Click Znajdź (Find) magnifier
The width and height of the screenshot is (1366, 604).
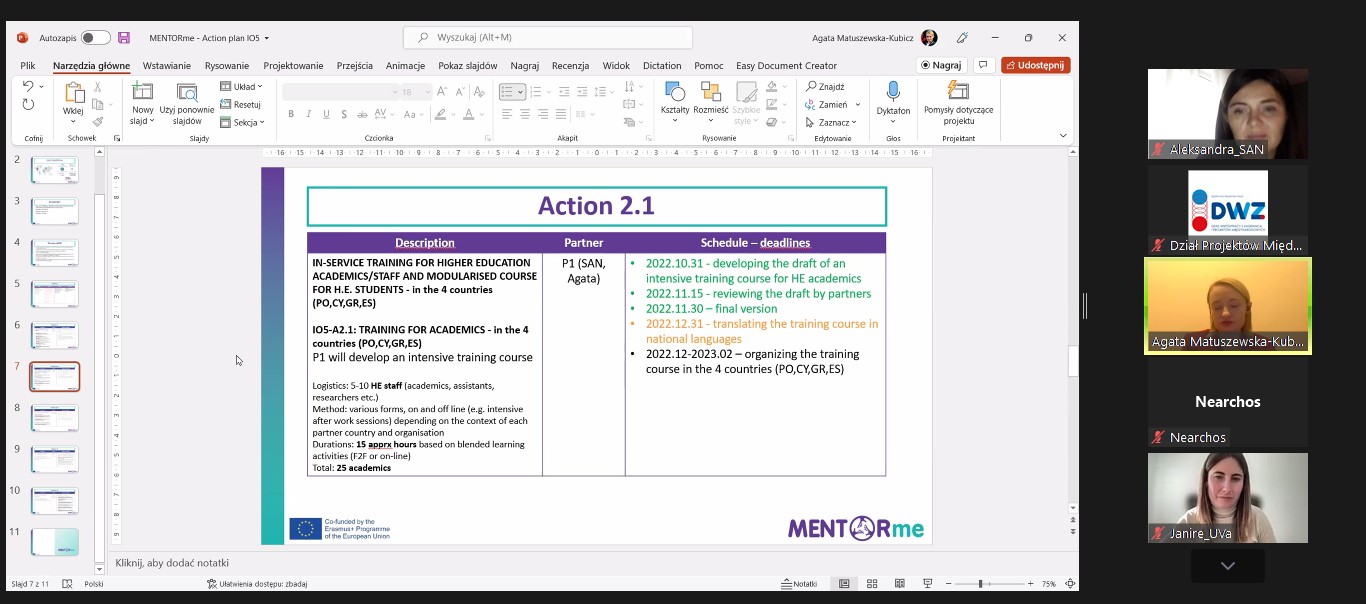[825, 87]
